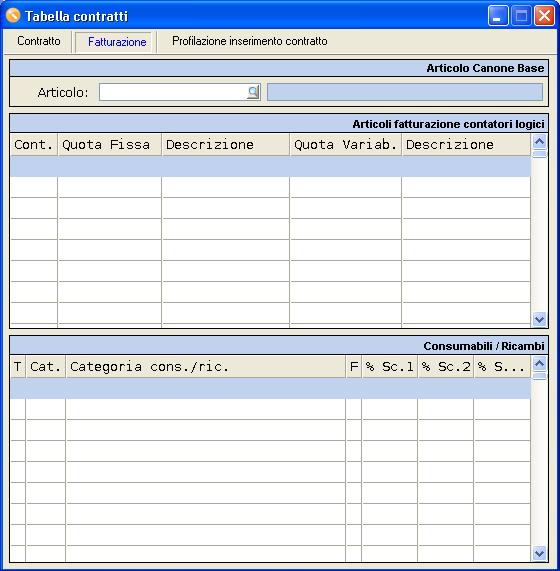The width and height of the screenshot is (560, 571).
Task: Click up arrow of Consumabili scrollbar
Action: click(539, 363)
